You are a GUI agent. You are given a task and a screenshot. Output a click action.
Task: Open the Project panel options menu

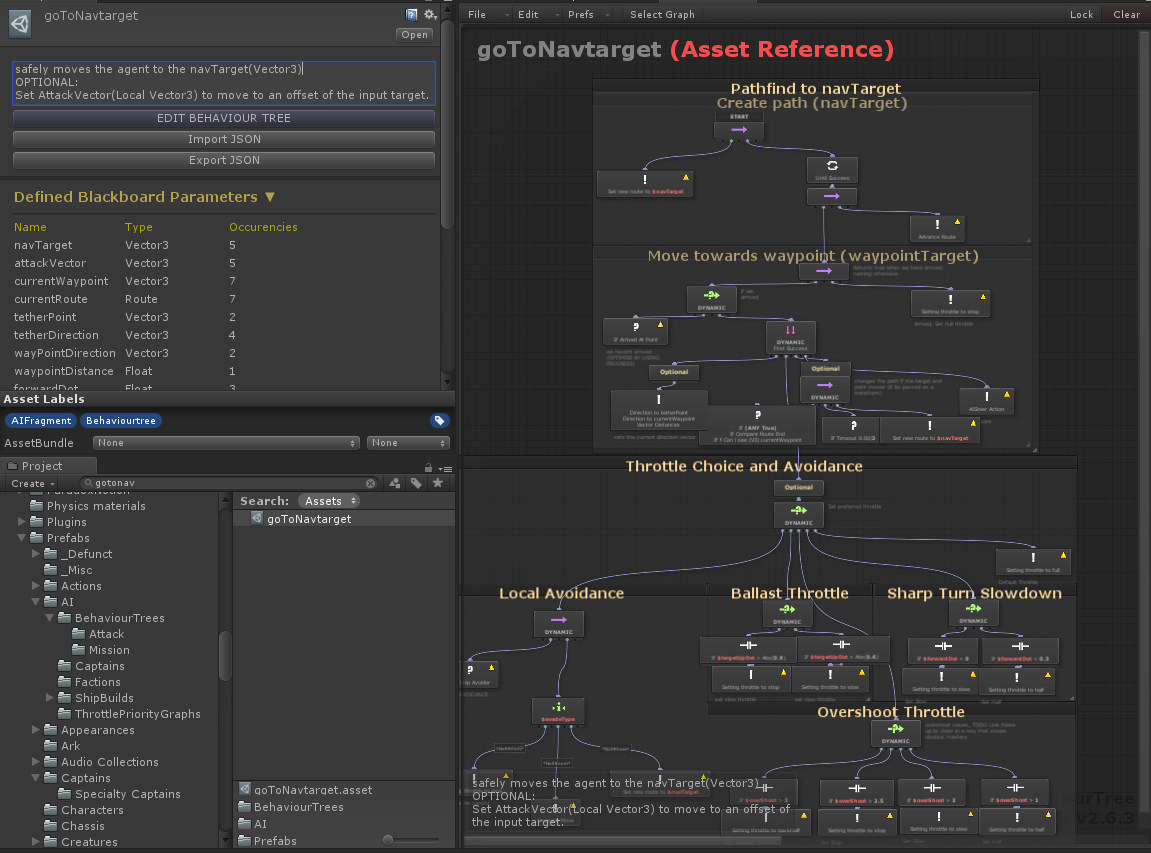click(445, 468)
